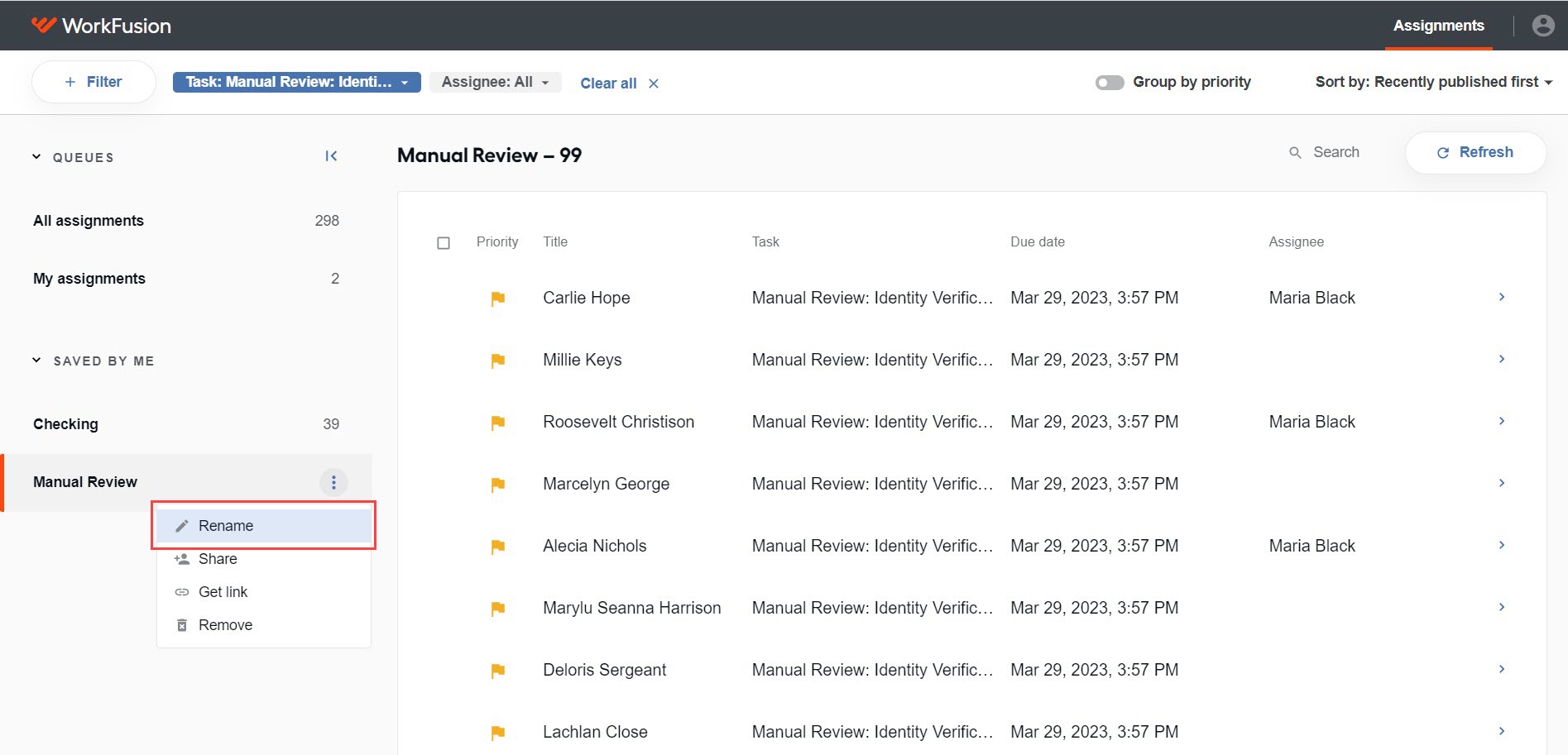
Task: Choose Remove from the context menu
Action: click(x=264, y=625)
